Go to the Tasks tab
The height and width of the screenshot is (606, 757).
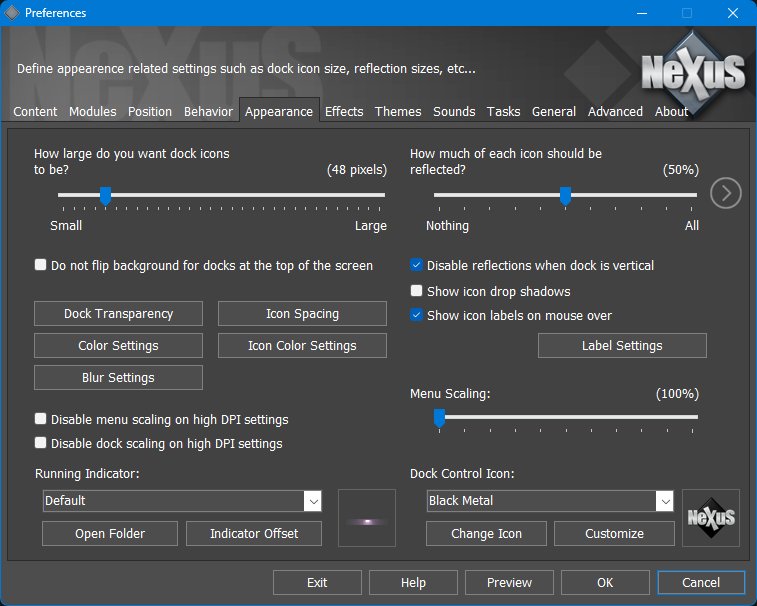pos(503,112)
